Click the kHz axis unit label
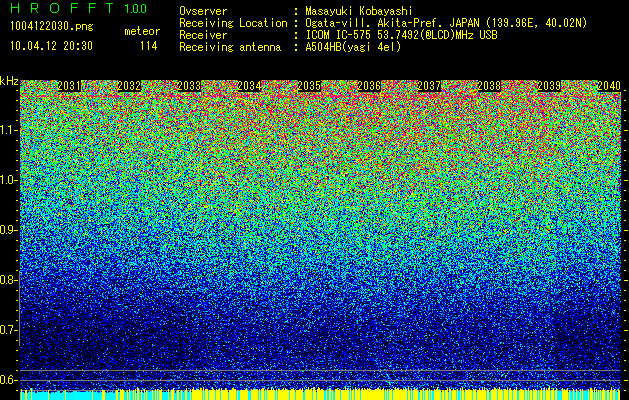The width and height of the screenshot is (629, 400). 9,81
